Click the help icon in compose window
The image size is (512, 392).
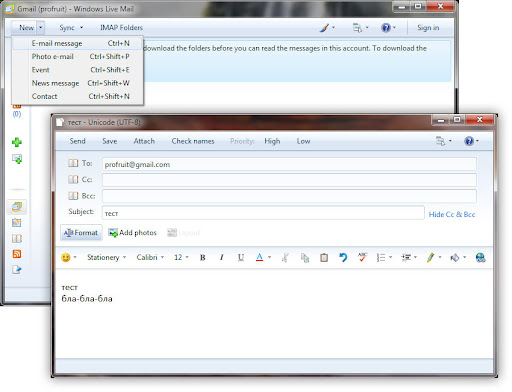point(469,141)
